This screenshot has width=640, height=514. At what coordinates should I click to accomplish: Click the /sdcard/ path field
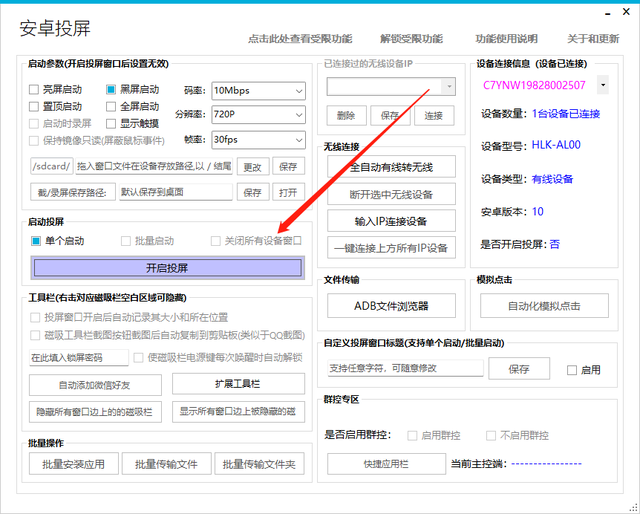52,166
